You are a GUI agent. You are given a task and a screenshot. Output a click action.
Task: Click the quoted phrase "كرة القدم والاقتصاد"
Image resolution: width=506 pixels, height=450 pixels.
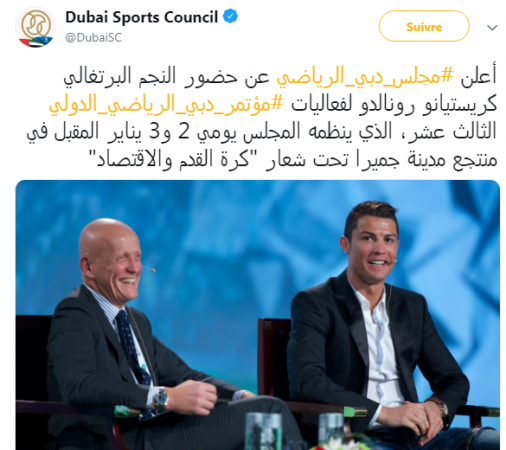point(173,159)
